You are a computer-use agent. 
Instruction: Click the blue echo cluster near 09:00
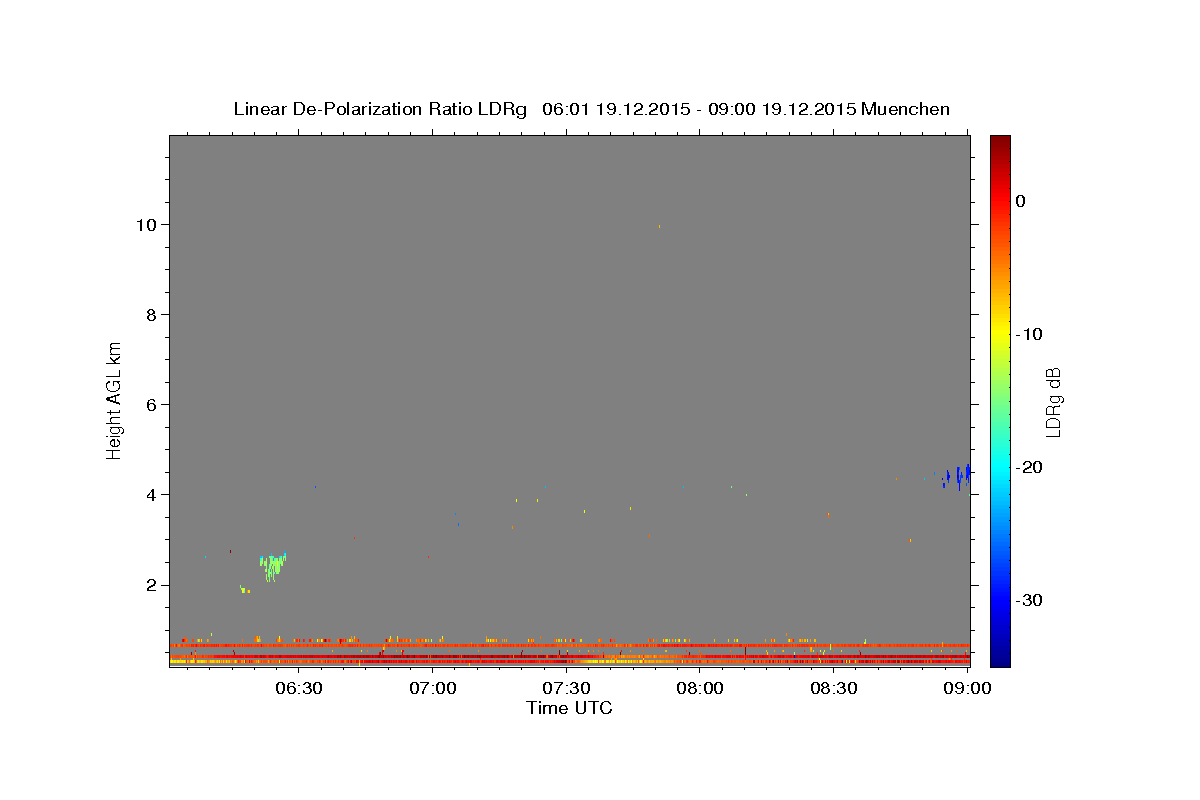957,476
